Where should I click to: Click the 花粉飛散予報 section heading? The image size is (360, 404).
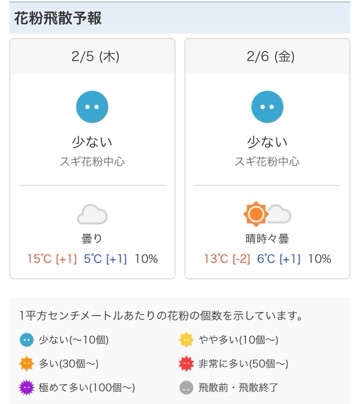tap(58, 18)
